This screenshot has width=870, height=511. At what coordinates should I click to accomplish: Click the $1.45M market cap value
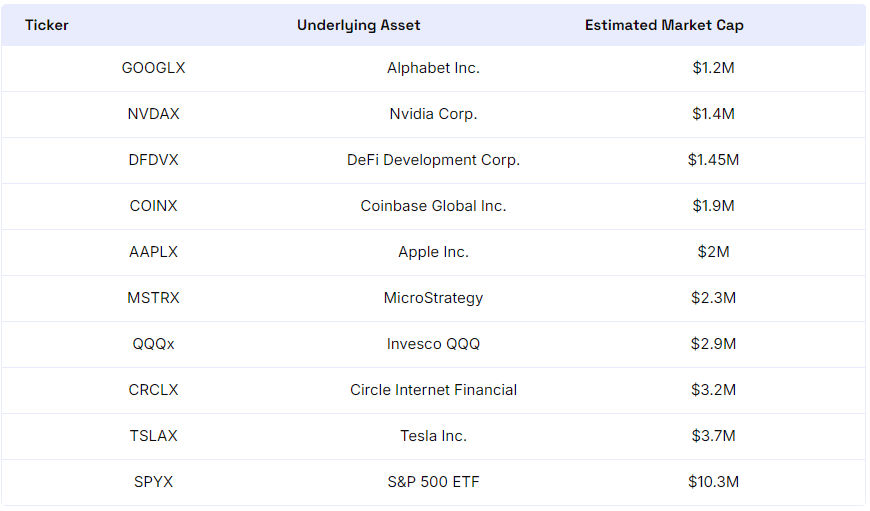click(x=713, y=160)
